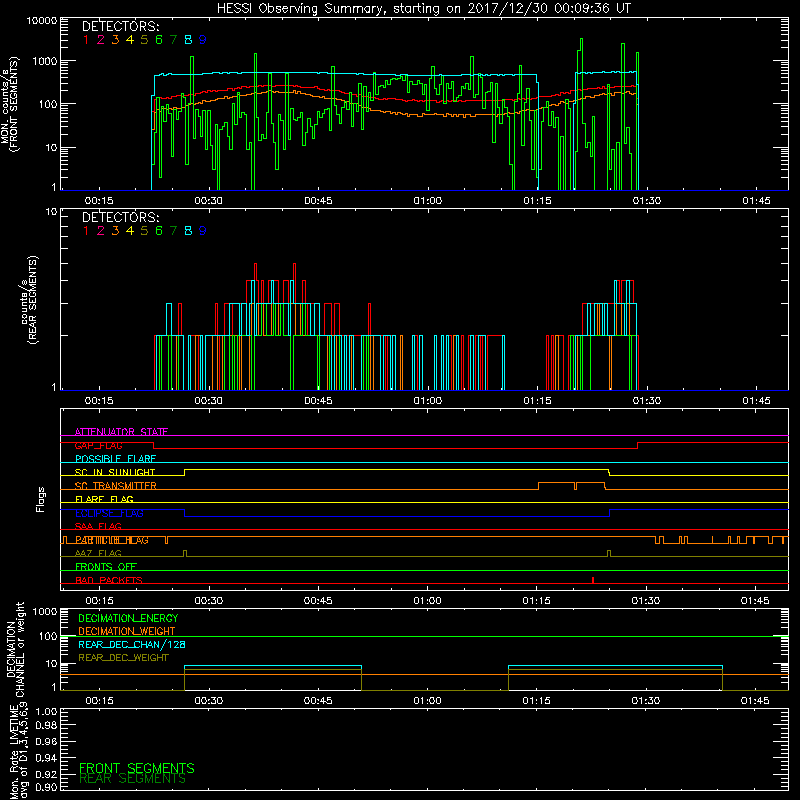Viewport: 800px width, 800px height.
Task: Click the 0.90 livetime y-axis tick
Action: coord(46,787)
